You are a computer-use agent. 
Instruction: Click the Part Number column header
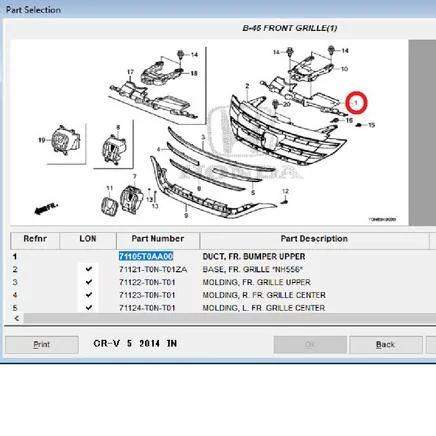158,240
